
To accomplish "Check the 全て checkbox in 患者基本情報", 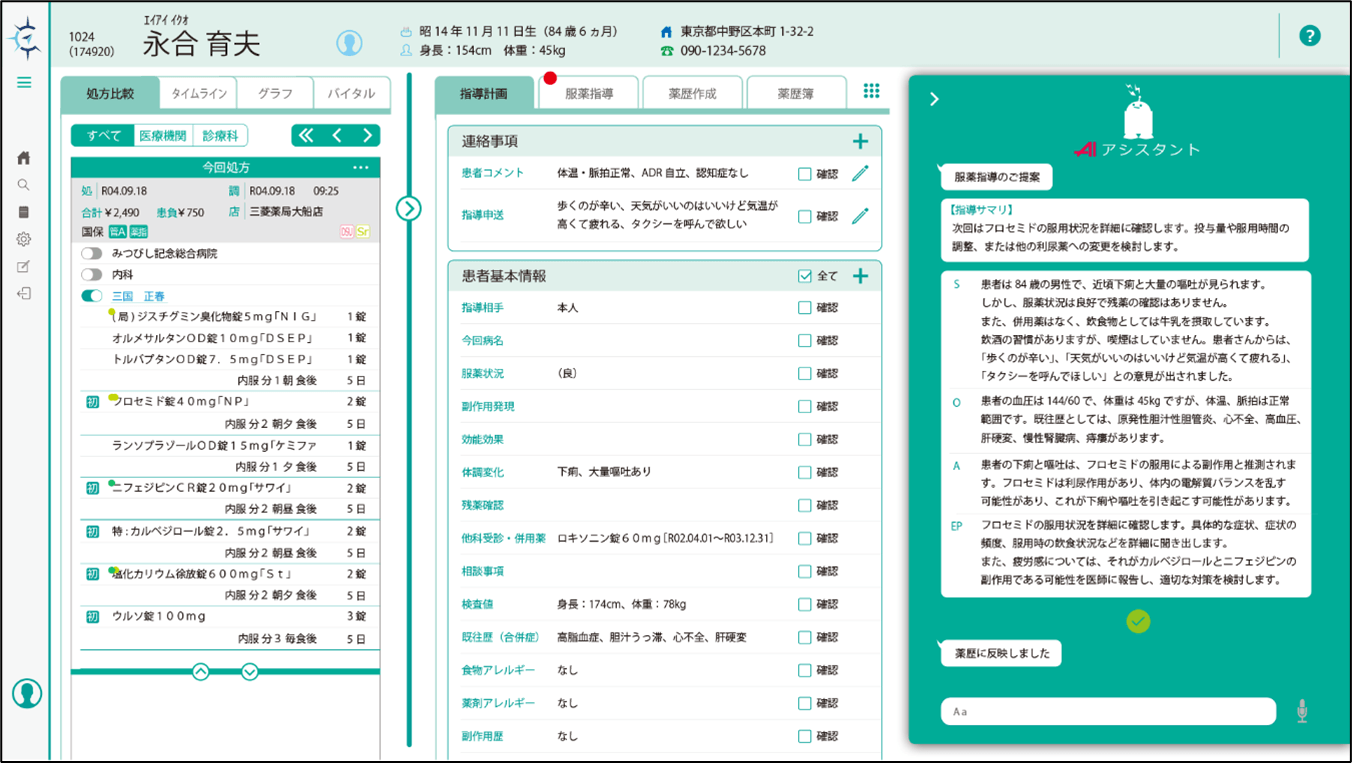I will coord(805,276).
